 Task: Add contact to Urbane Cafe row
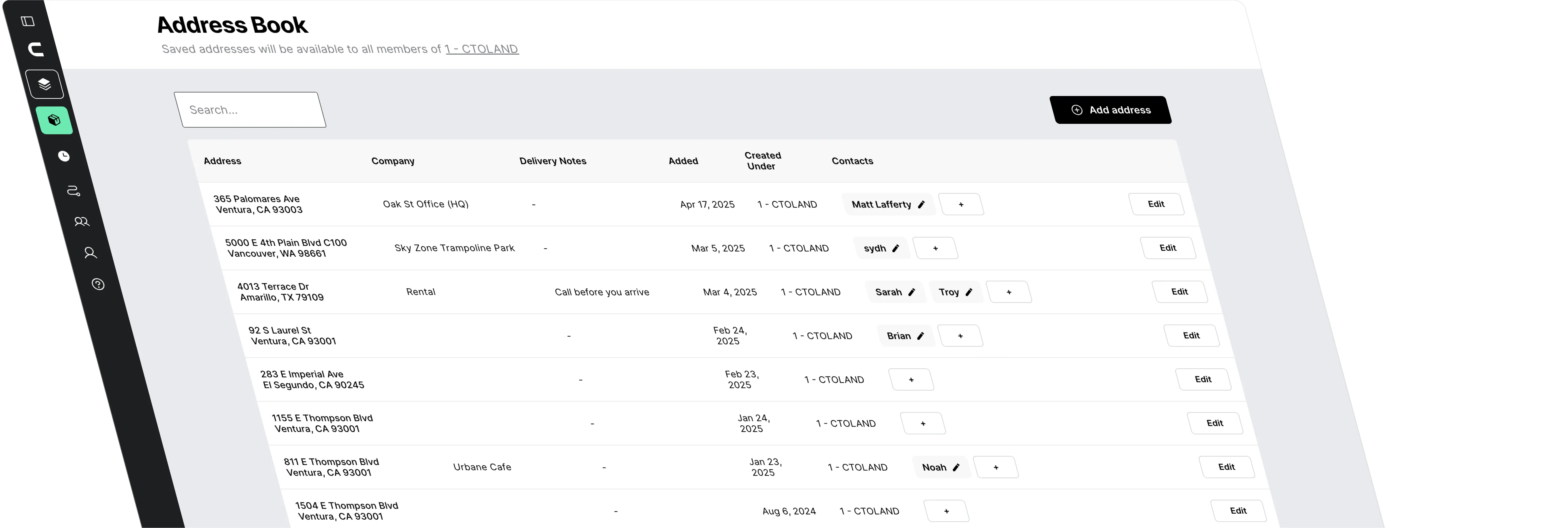(x=996, y=468)
